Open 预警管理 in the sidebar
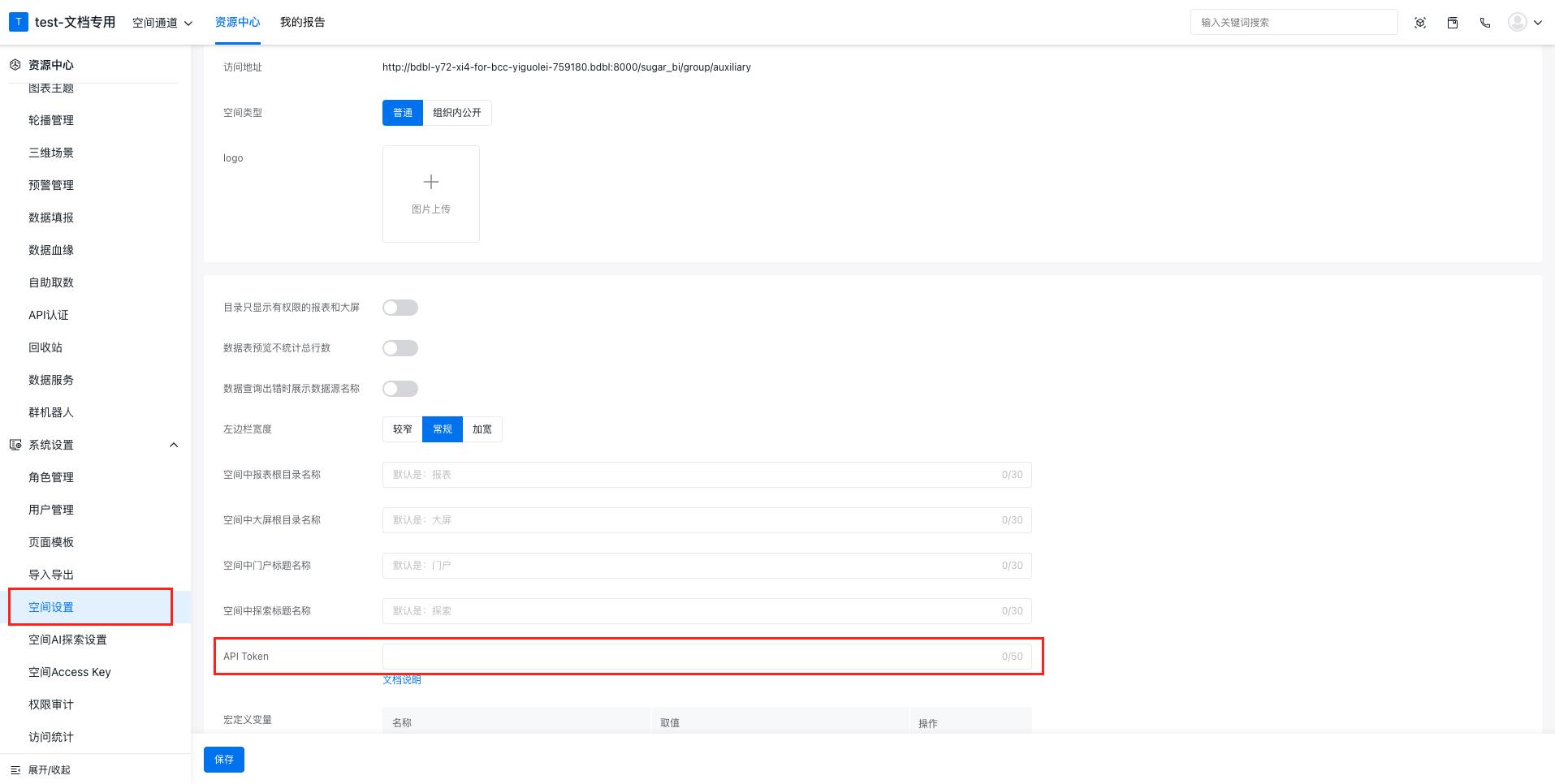This screenshot has height=784, width=1555. 51,185
